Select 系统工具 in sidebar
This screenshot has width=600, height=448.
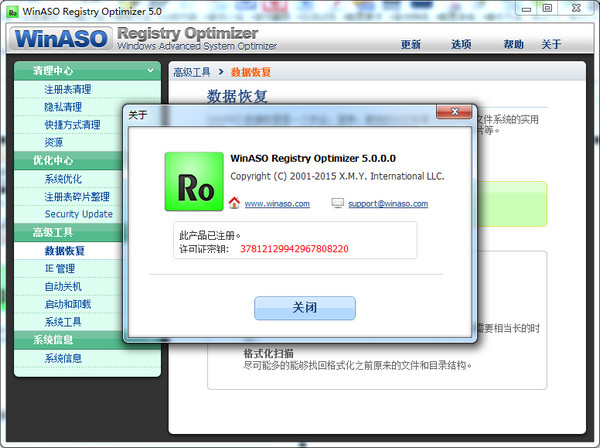(63, 322)
